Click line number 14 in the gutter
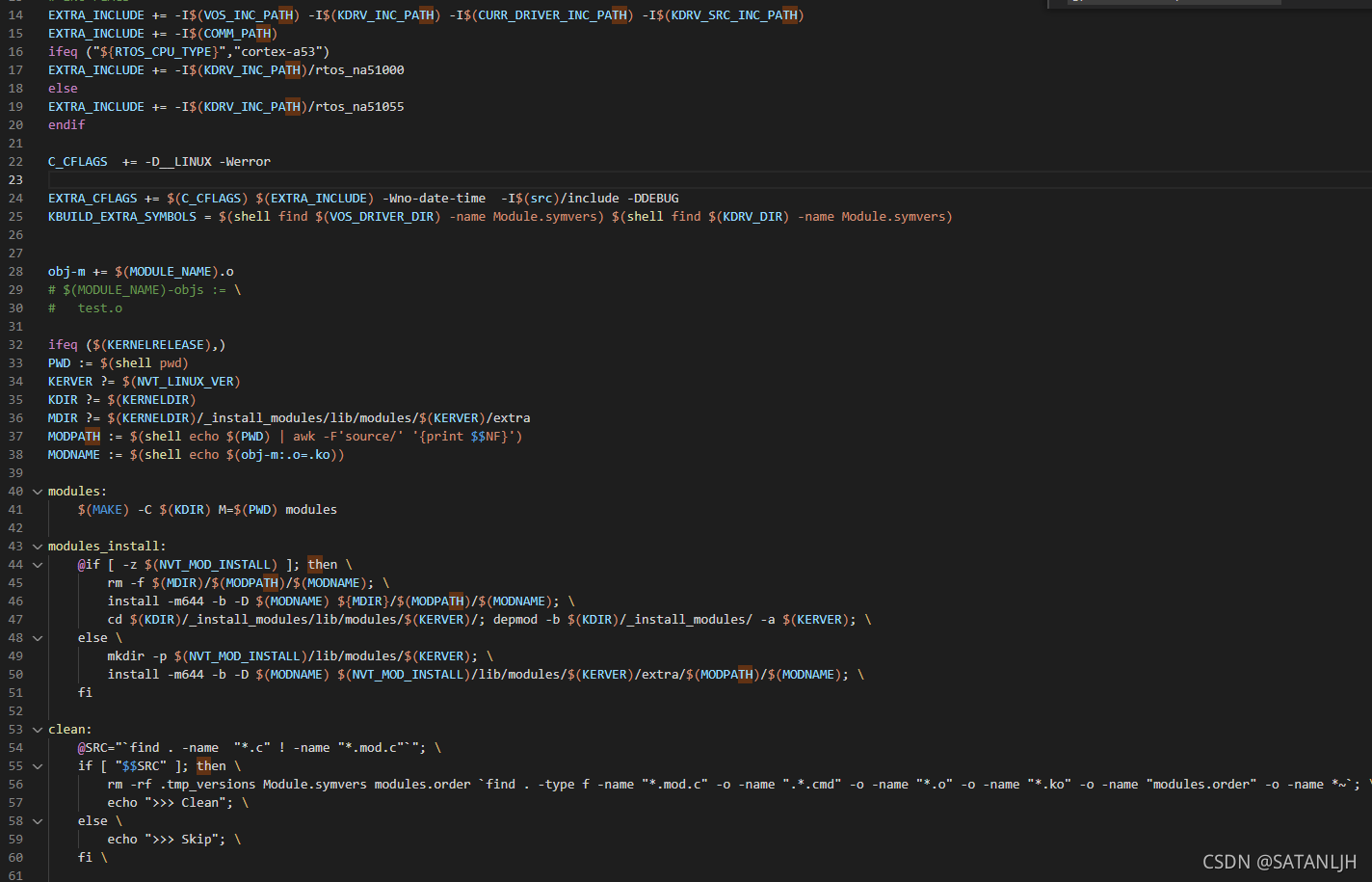Image resolution: width=1372 pixels, height=882 pixels. tap(15, 15)
